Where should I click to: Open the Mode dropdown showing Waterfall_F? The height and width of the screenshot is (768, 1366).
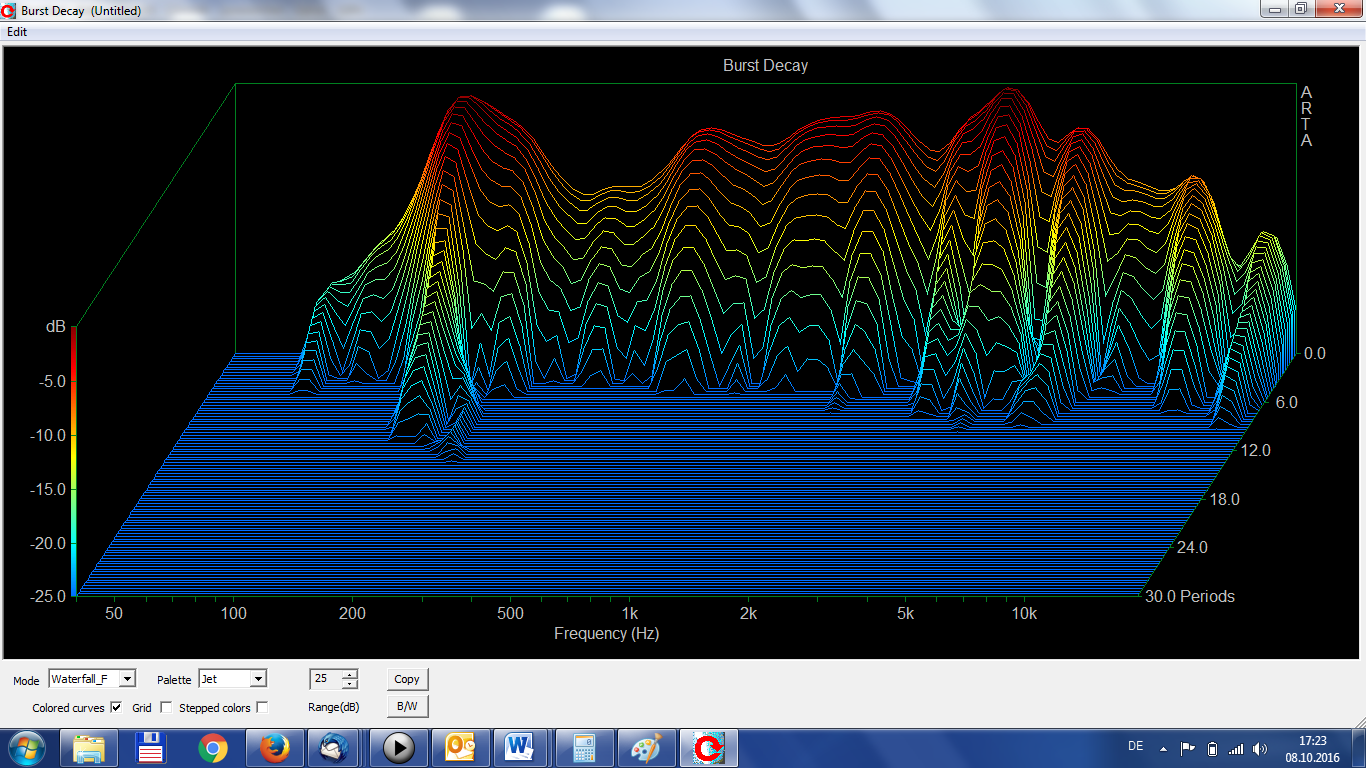pyautogui.click(x=127, y=679)
